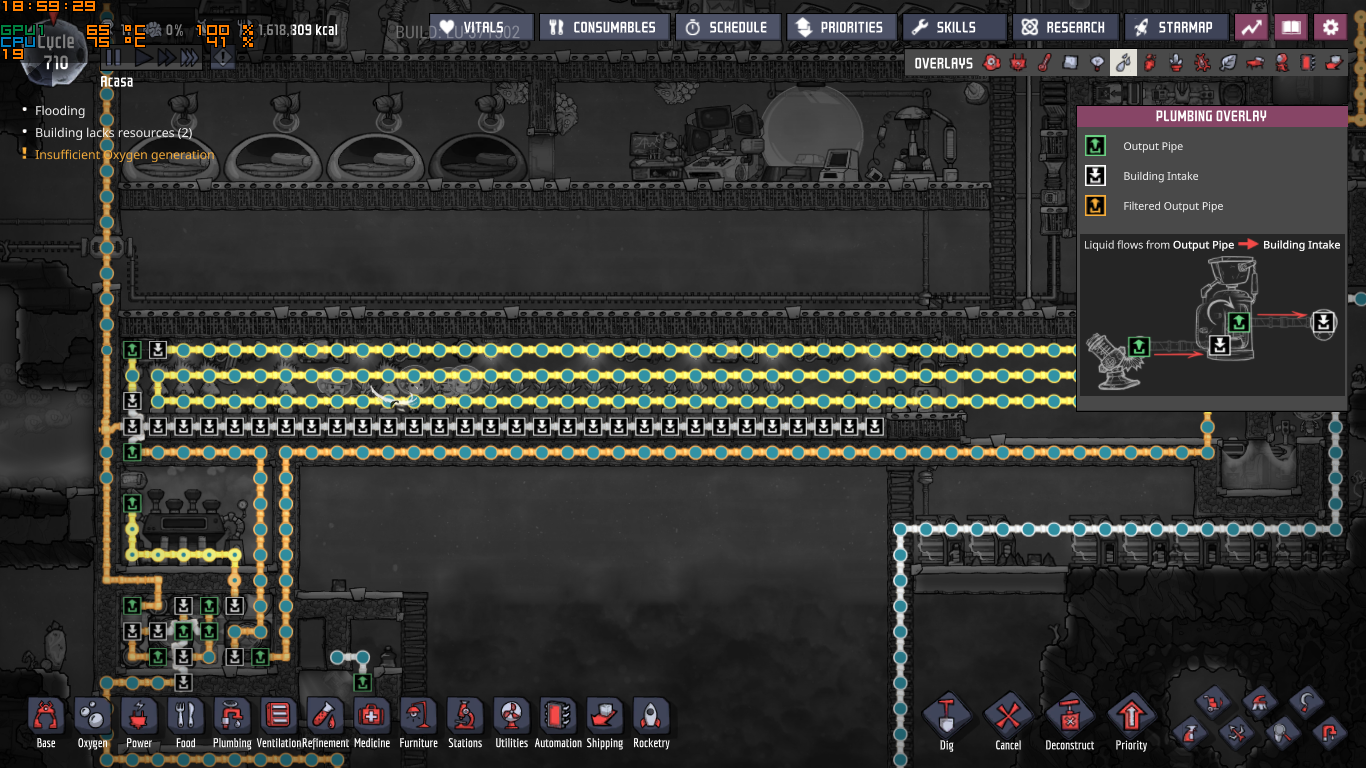Select the Harvest sickle tool

1306,701
